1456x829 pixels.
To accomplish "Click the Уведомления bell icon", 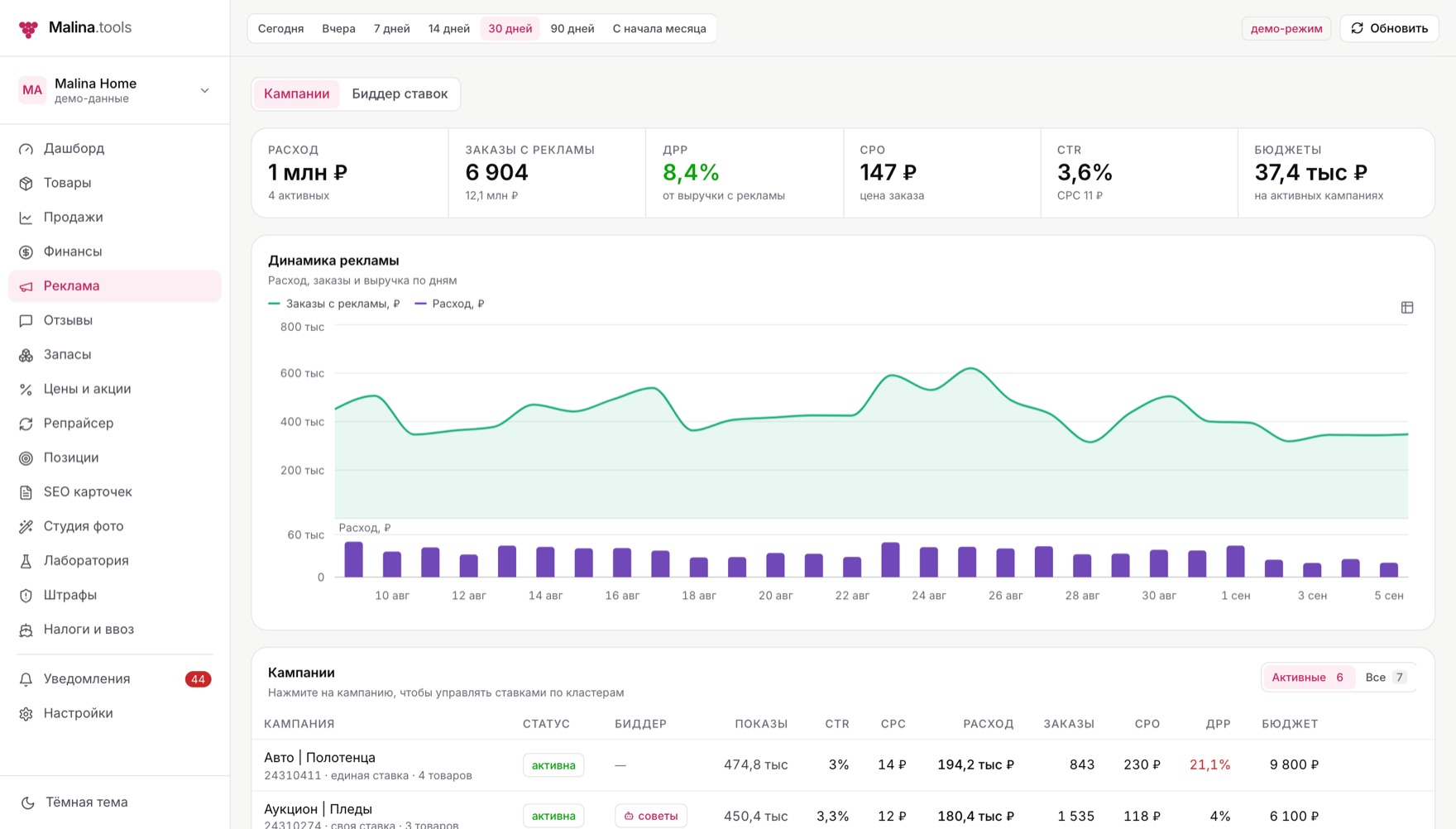I will click(x=26, y=679).
